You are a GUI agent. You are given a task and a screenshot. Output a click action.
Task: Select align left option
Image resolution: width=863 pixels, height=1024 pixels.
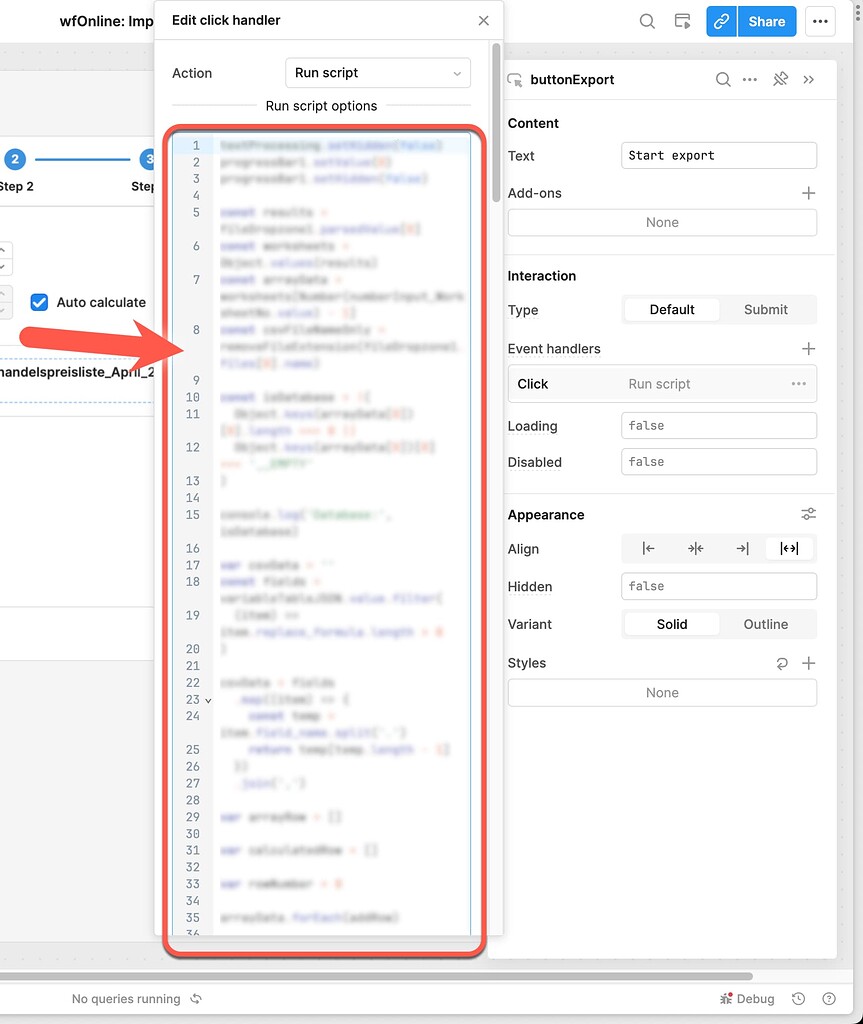648,548
